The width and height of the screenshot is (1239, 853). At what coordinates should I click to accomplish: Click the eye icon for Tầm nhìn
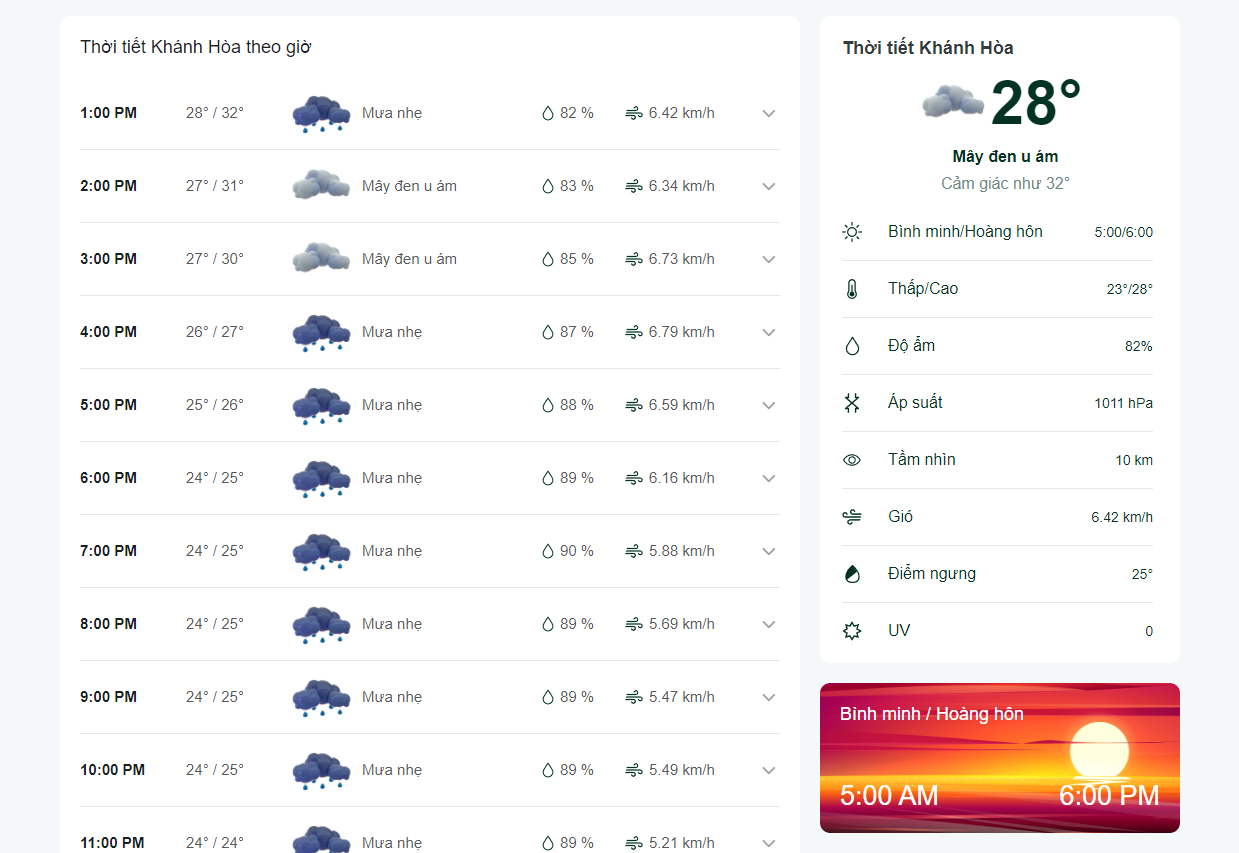click(x=852, y=460)
